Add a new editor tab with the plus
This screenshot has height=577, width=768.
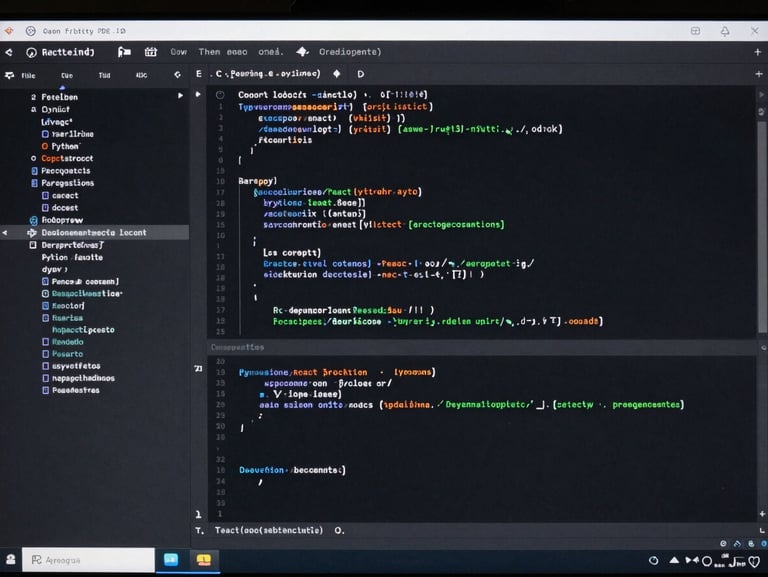pyautogui.click(x=759, y=74)
